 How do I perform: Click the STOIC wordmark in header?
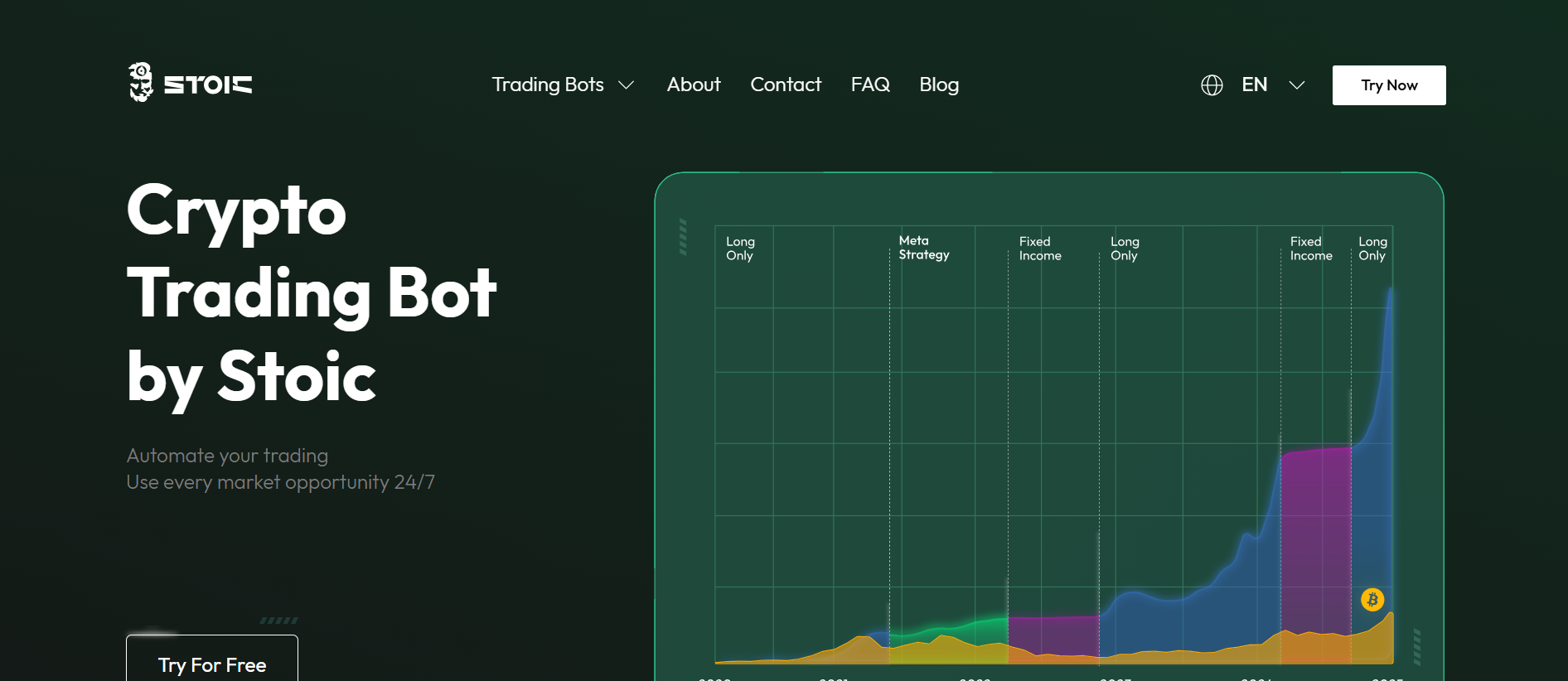coord(208,85)
